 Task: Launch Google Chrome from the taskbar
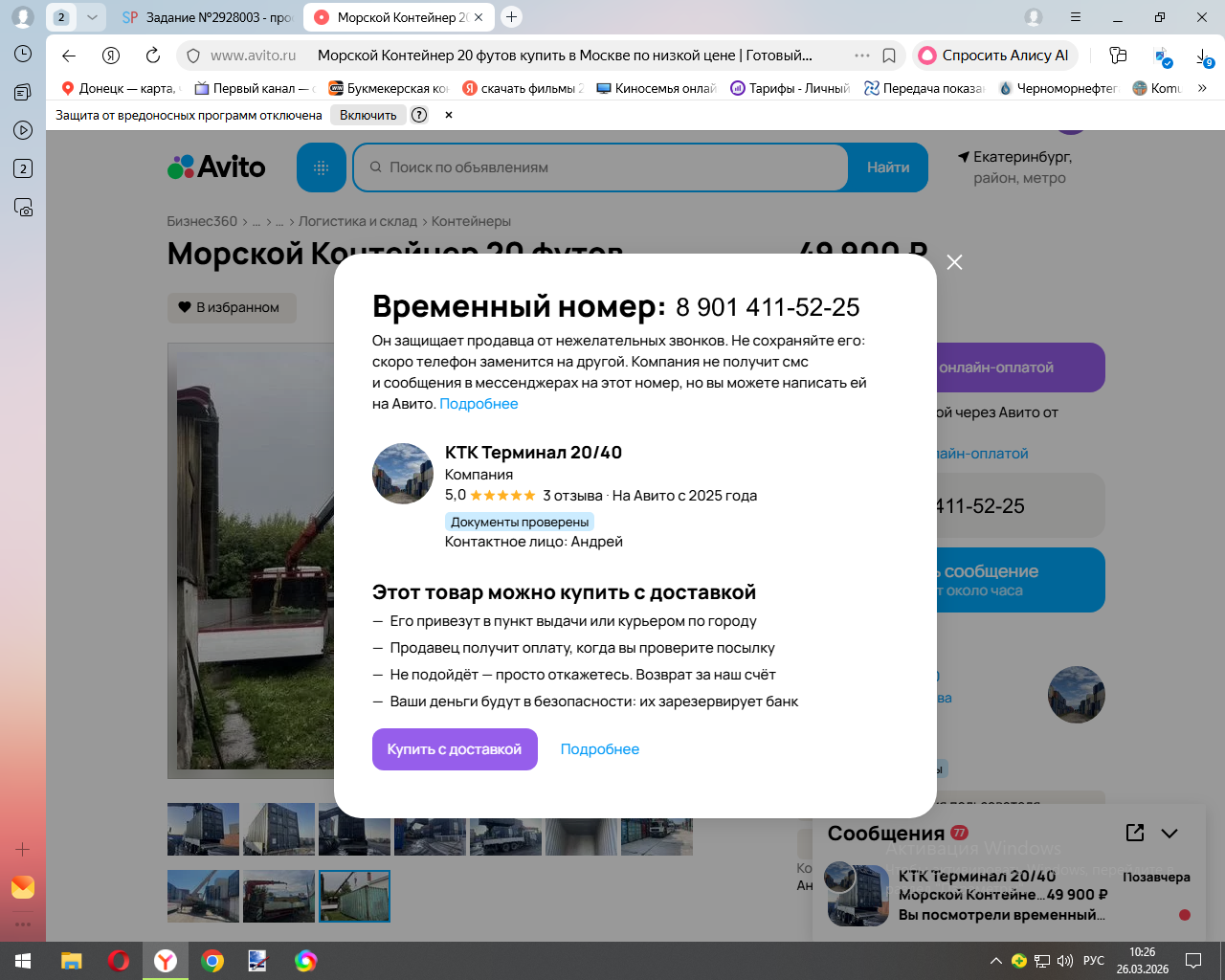pos(212,961)
